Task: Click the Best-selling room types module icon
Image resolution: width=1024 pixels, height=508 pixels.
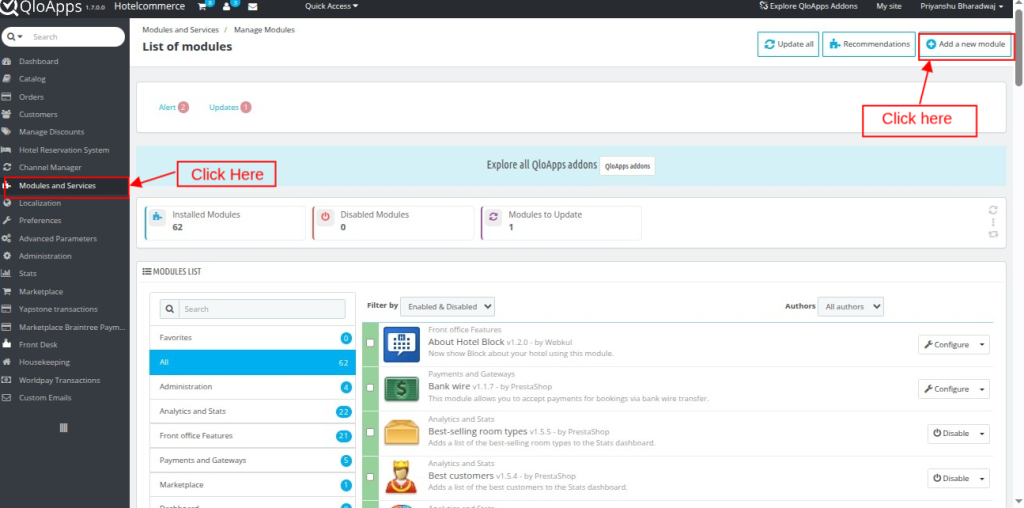Action: coord(401,433)
